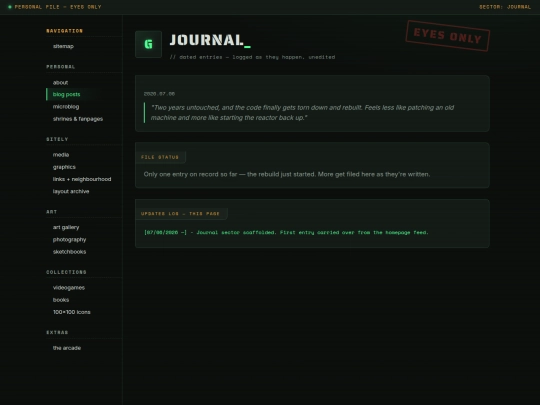Viewport: 540px width, 405px height.
Task: Enter the arcade link
Action: click(67, 348)
